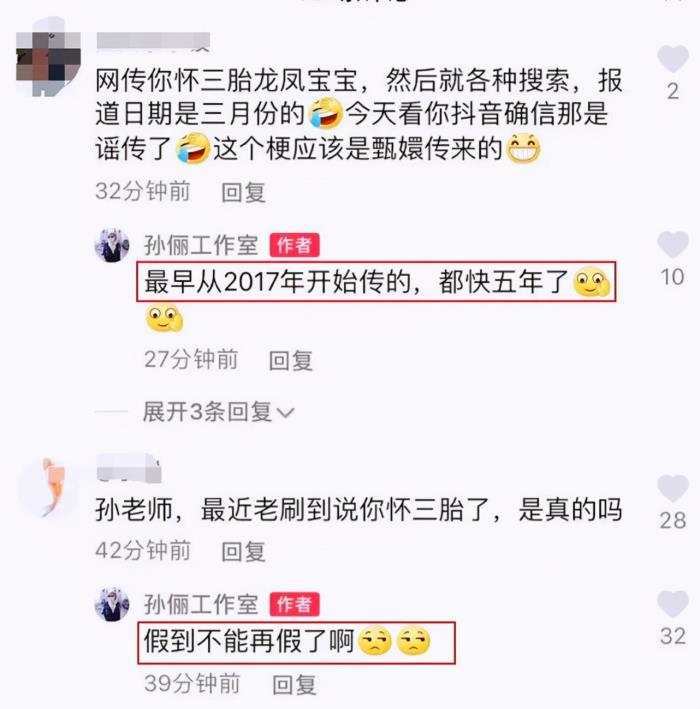Reply to the comment posted 39分钟前
The width and height of the screenshot is (700, 709).
294,684
